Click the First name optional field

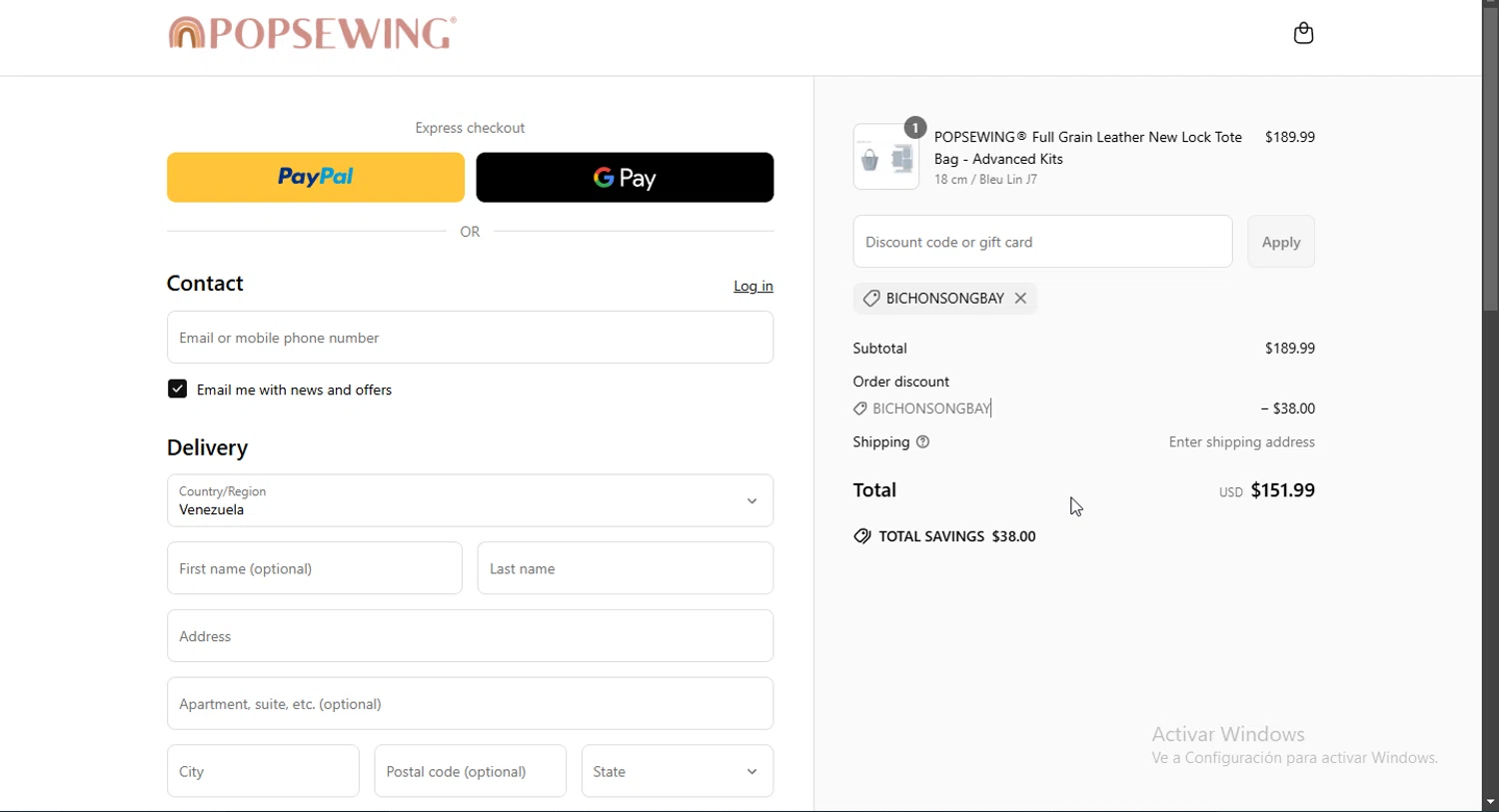315,568
